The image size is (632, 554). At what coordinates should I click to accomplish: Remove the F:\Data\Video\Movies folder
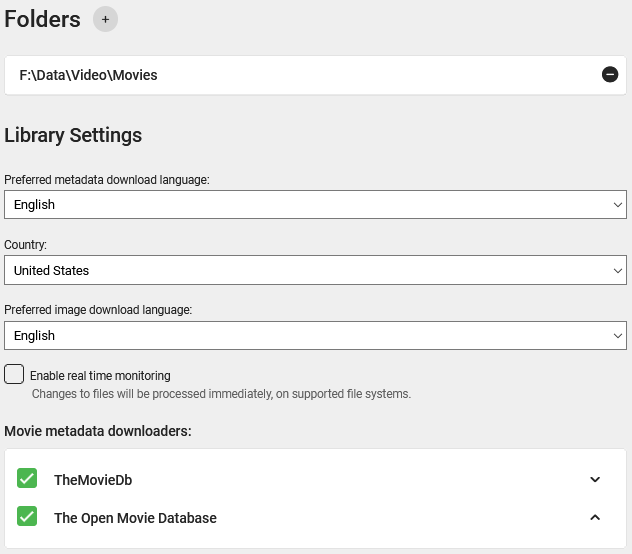609,74
